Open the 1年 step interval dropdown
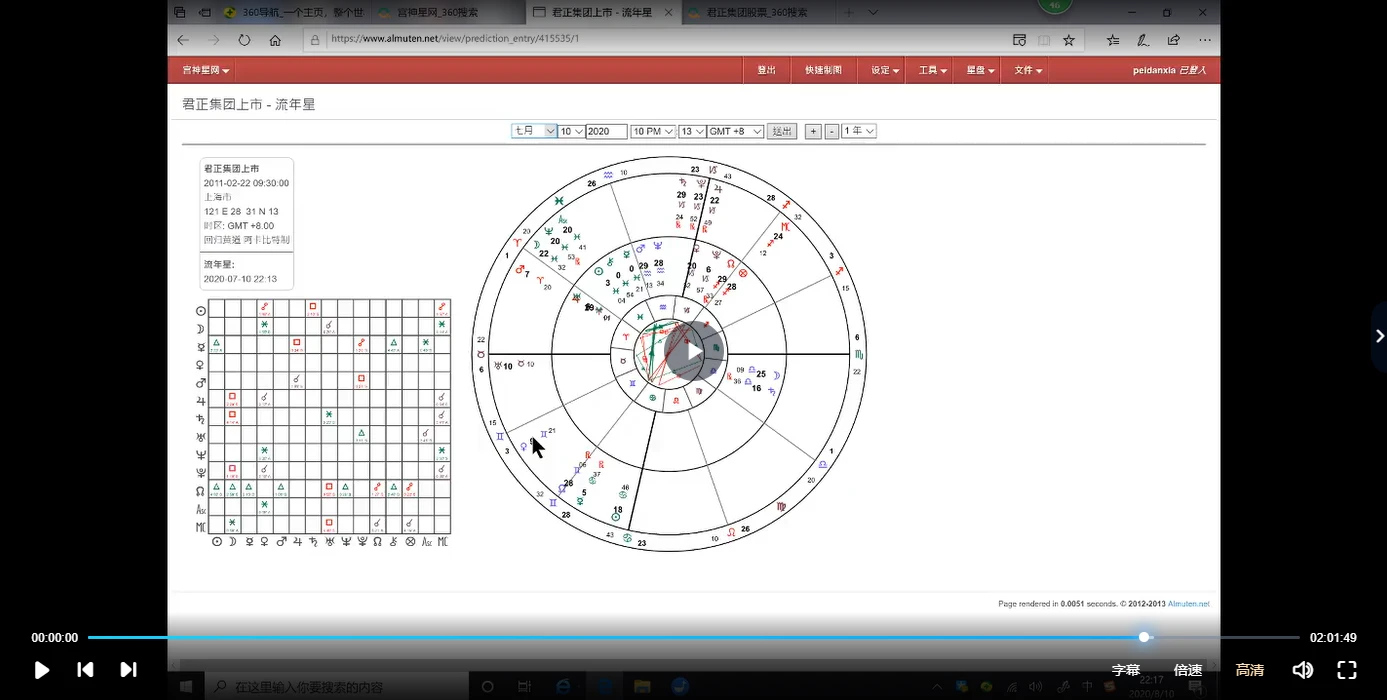This screenshot has width=1387, height=700. click(x=859, y=131)
